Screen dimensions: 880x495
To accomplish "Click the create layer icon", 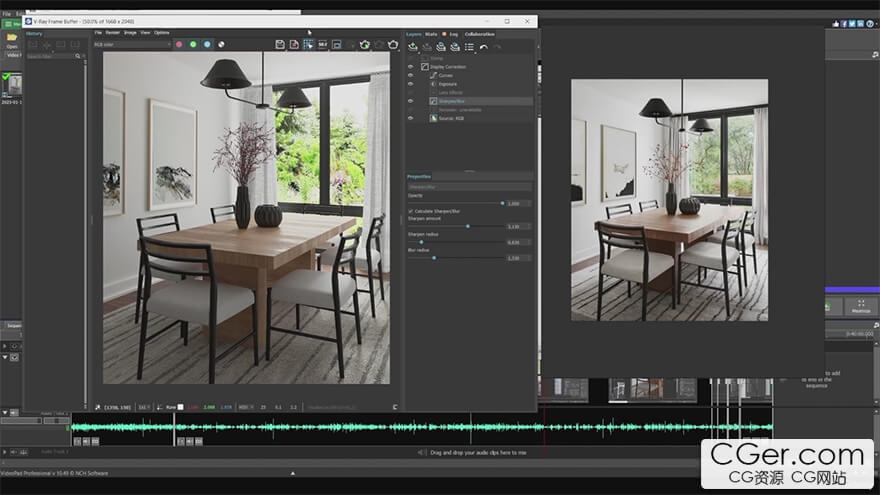I will 412,47.
